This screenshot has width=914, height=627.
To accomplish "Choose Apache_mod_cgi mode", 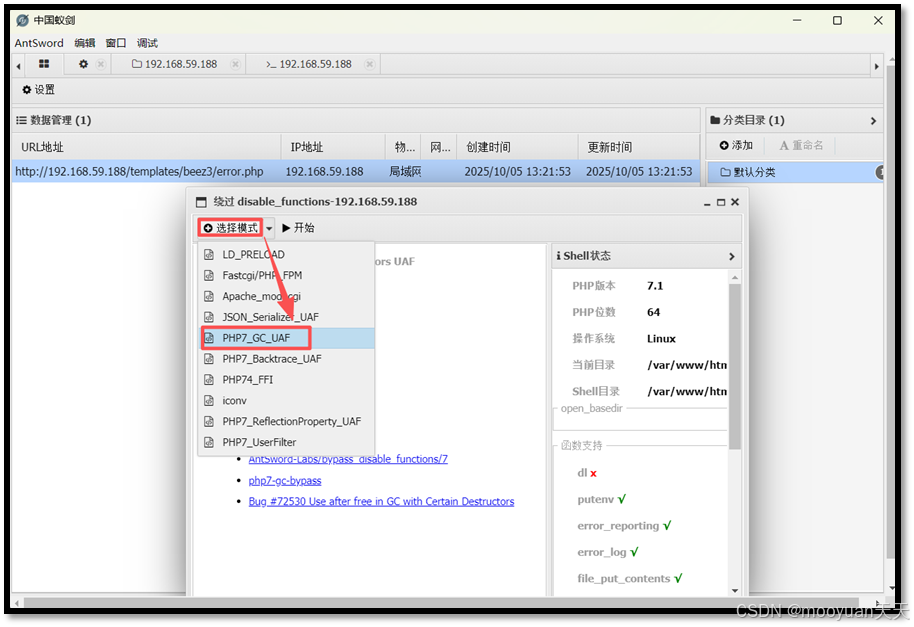I will pos(287,296).
